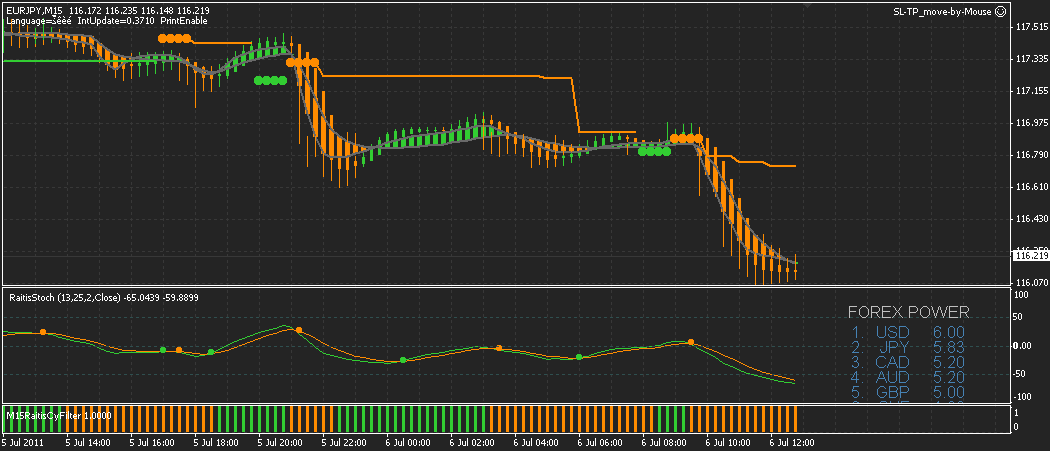Click the RaitisStoch (13,25,2,Close) indicator label
Image resolution: width=1050 pixels, height=451 pixels.
[x=66, y=297]
